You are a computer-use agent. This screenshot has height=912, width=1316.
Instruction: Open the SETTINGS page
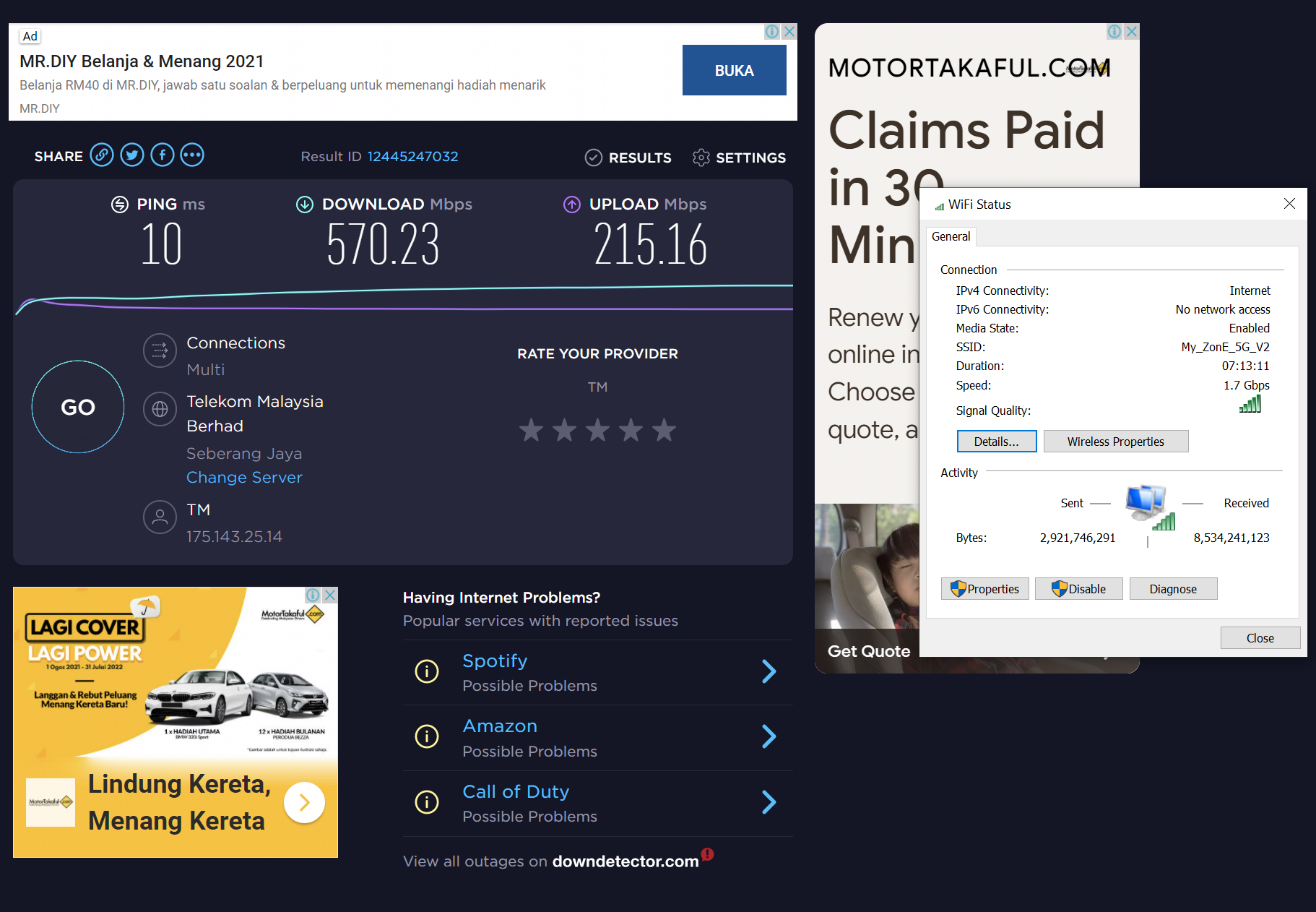pyautogui.click(x=739, y=158)
